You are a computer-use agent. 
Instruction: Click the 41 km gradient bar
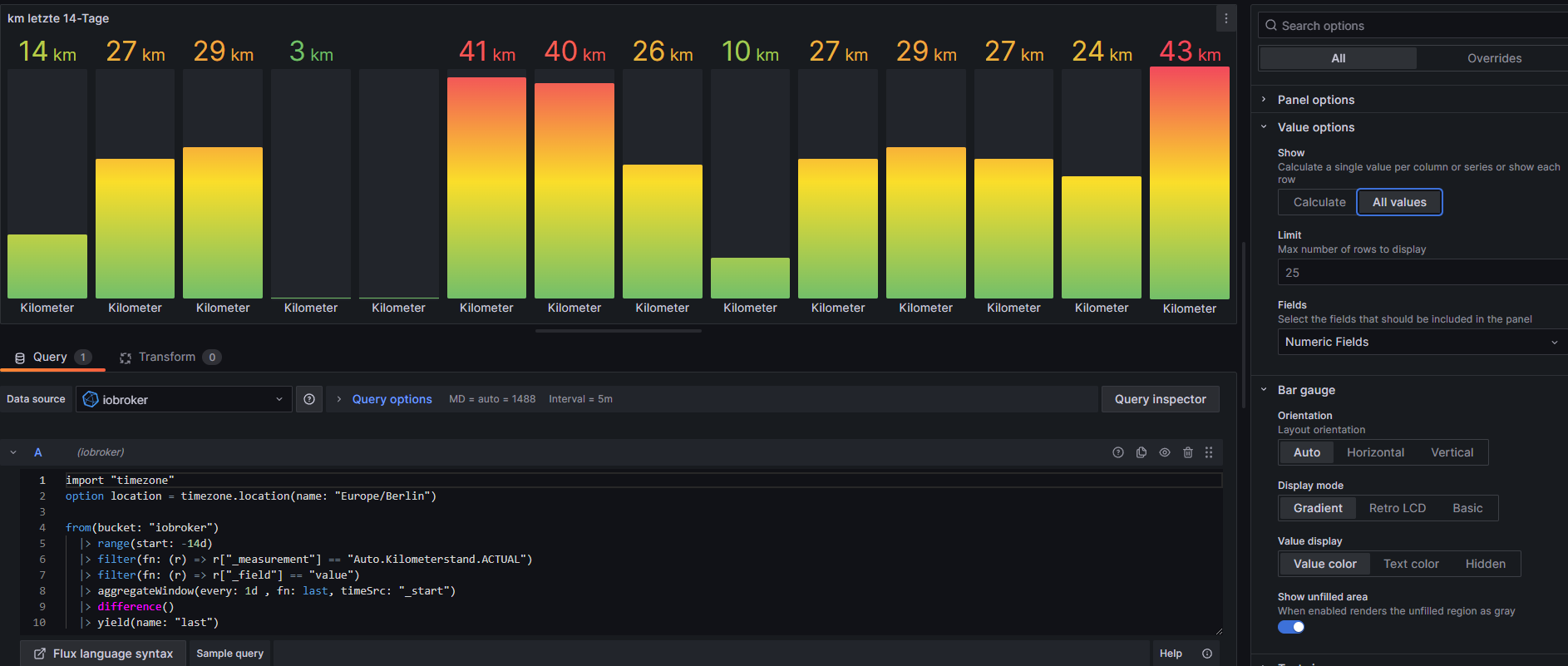(x=486, y=188)
